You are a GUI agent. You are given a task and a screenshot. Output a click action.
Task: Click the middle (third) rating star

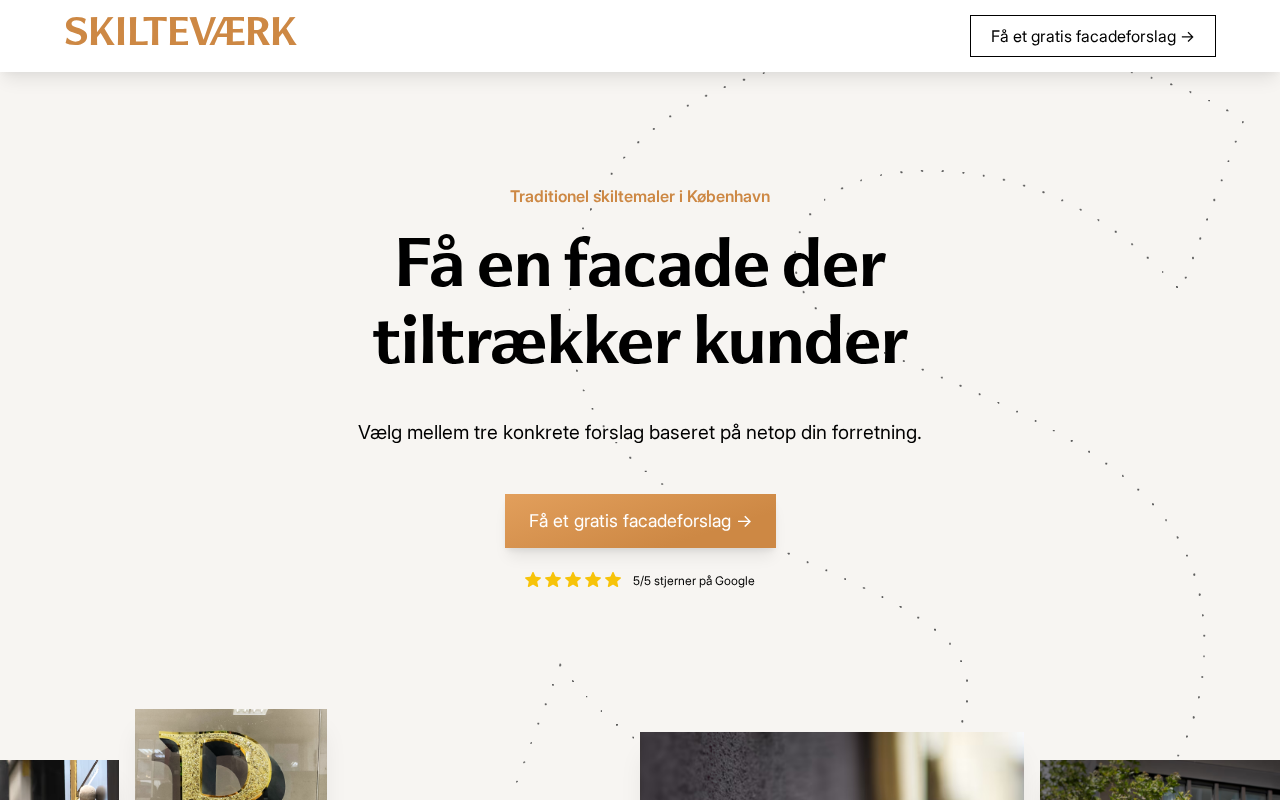573,580
